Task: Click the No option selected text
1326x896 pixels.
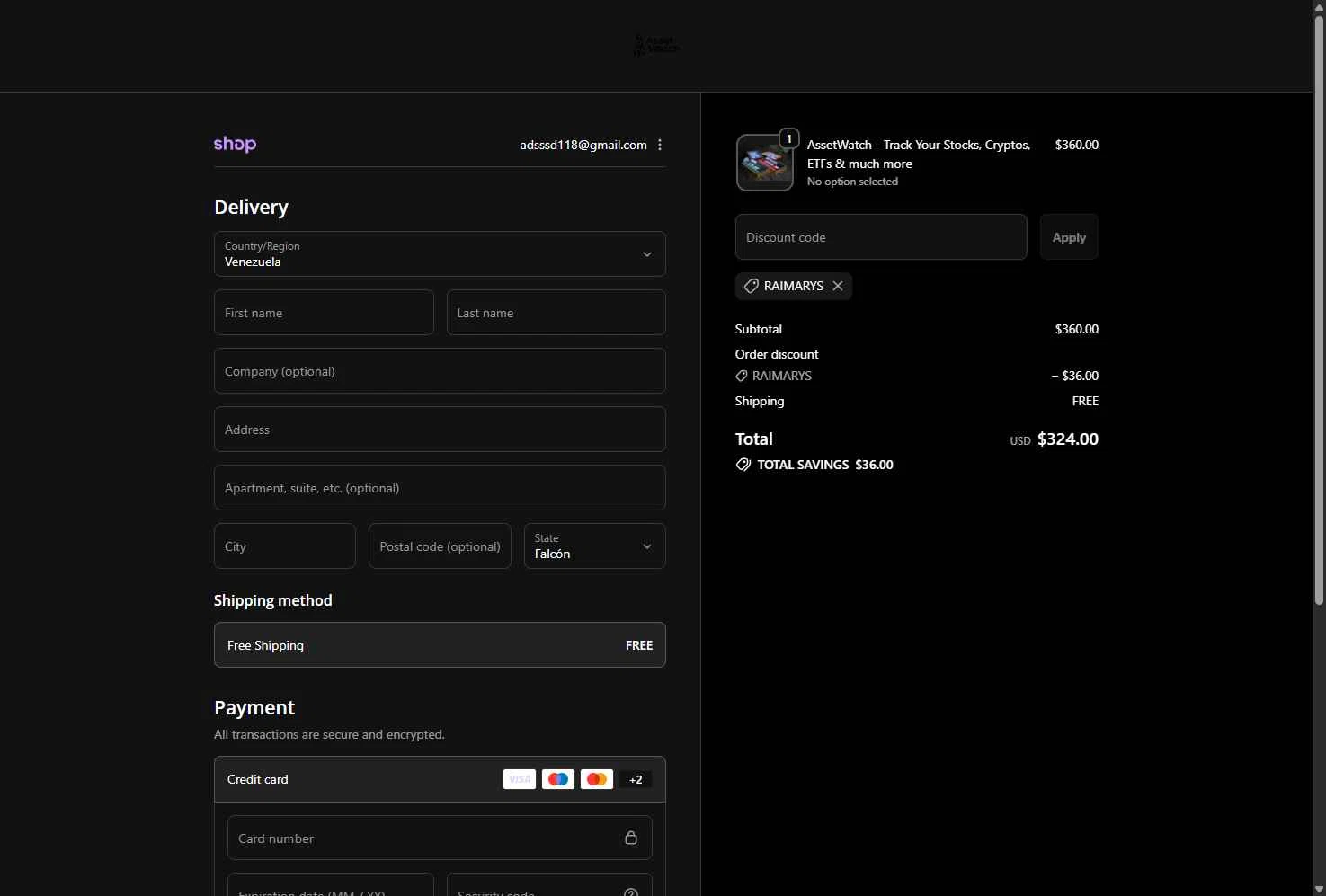Action: click(x=852, y=182)
